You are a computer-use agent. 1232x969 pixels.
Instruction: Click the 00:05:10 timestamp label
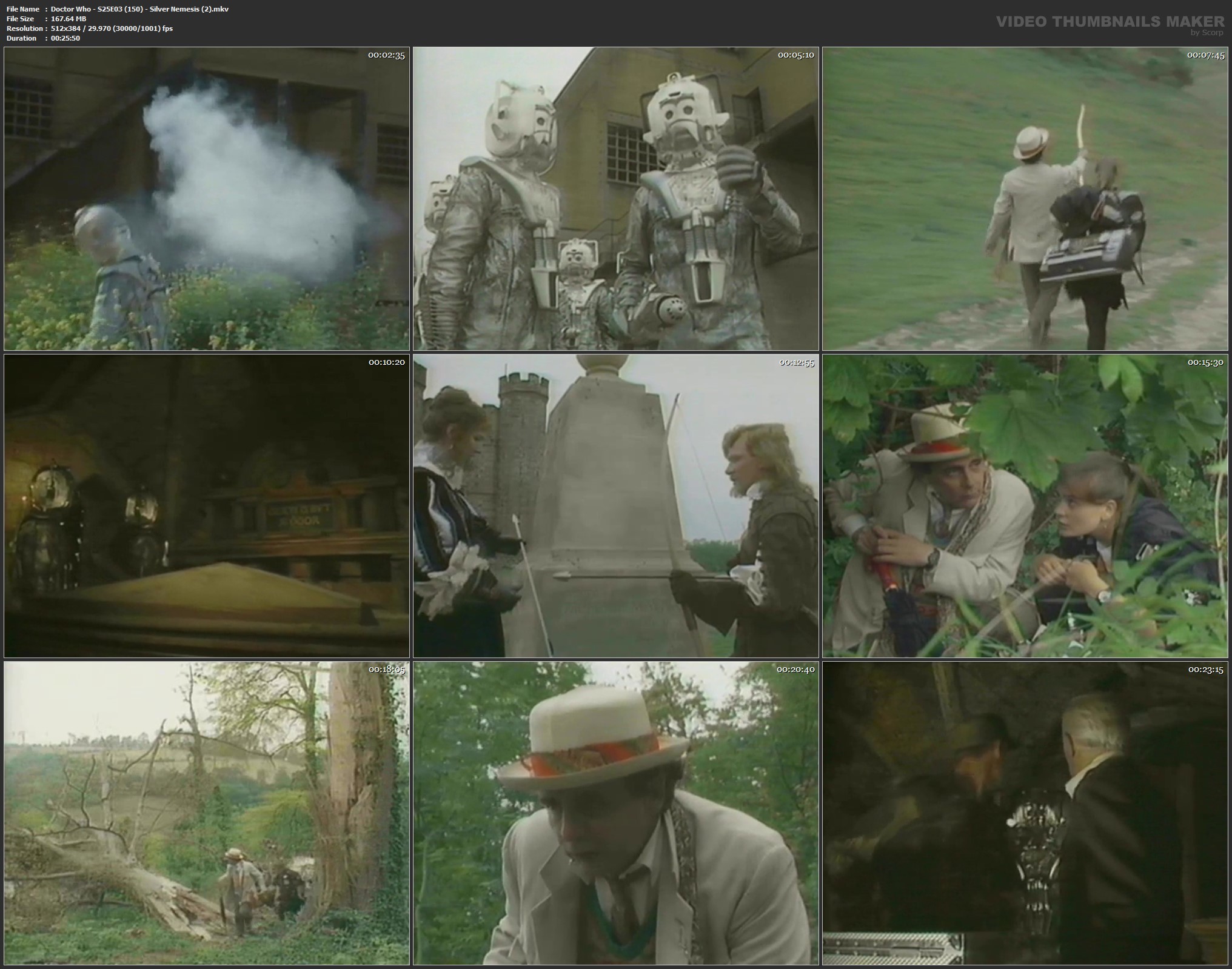(x=795, y=55)
